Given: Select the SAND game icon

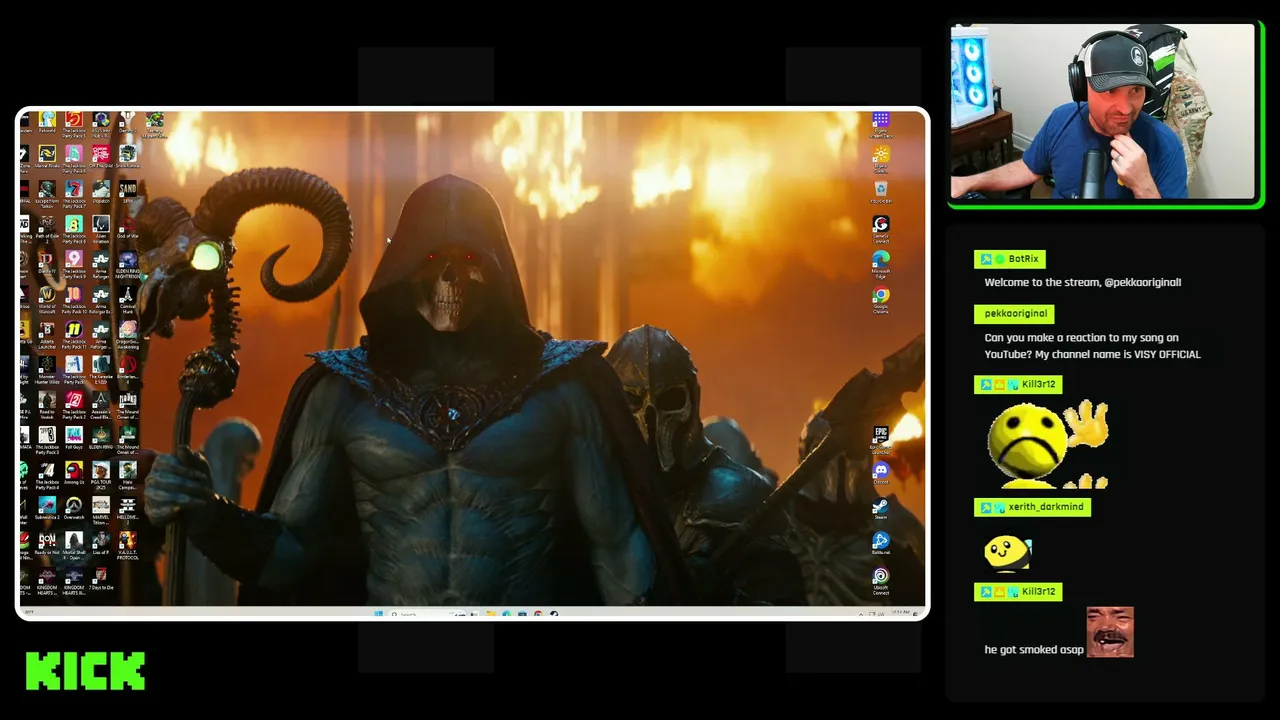Looking at the screenshot, I should click(x=128, y=192).
